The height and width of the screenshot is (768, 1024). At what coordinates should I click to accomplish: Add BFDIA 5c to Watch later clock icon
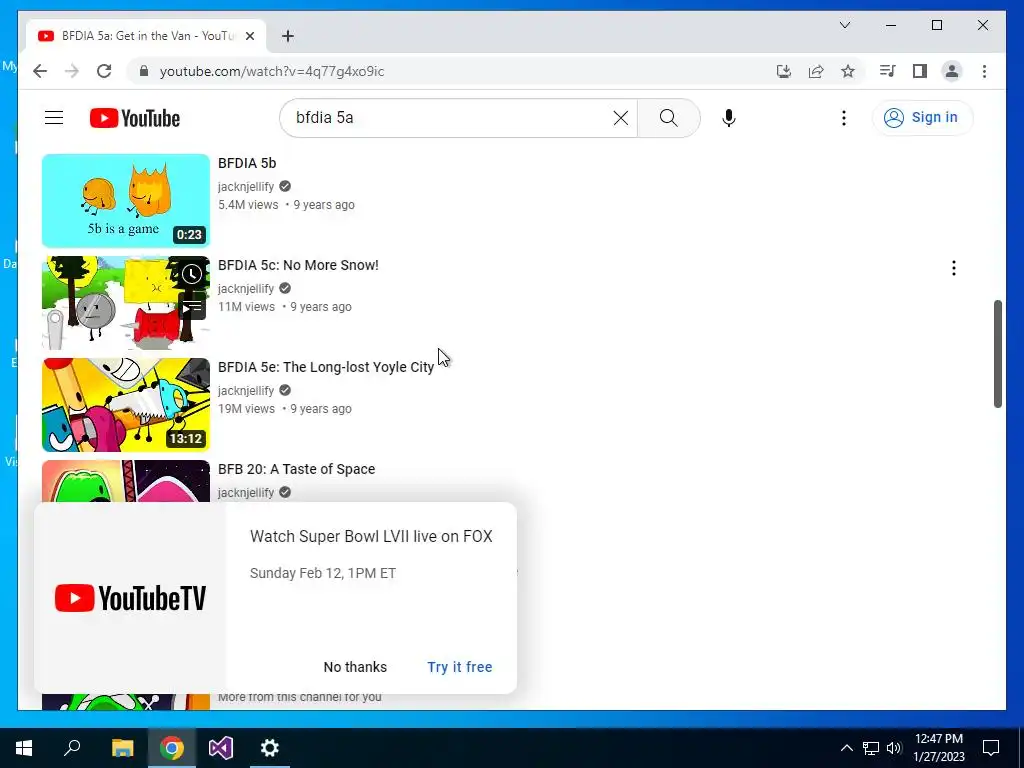pos(191,274)
